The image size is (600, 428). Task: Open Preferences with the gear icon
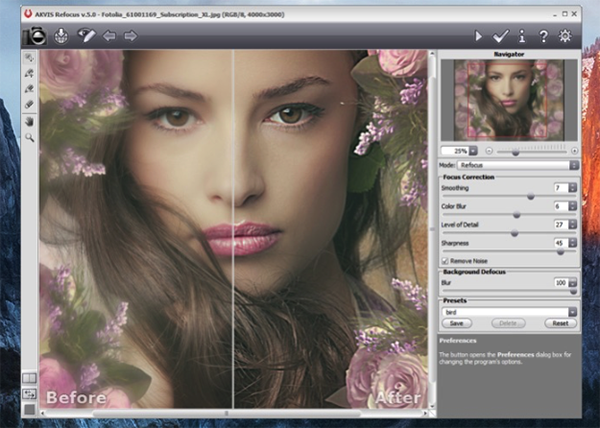565,36
